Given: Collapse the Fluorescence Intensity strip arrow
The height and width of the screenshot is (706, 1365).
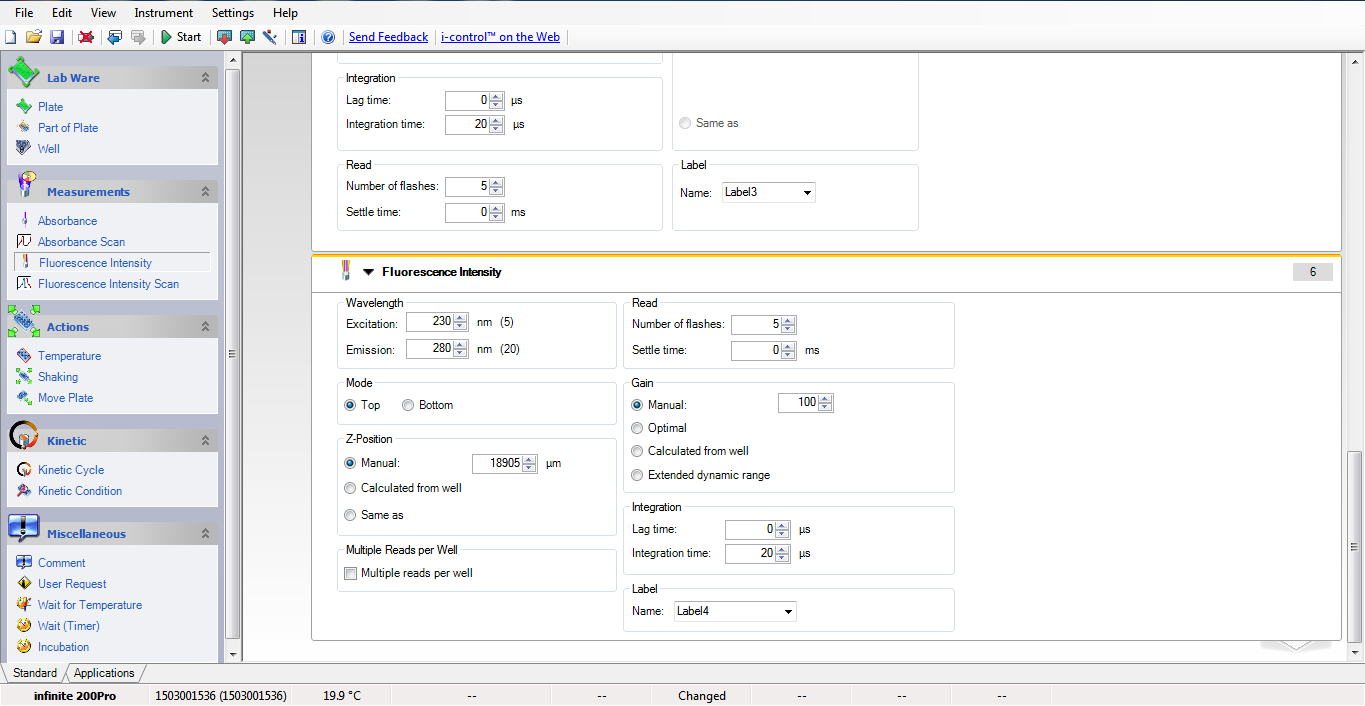Looking at the screenshot, I should pos(368,272).
